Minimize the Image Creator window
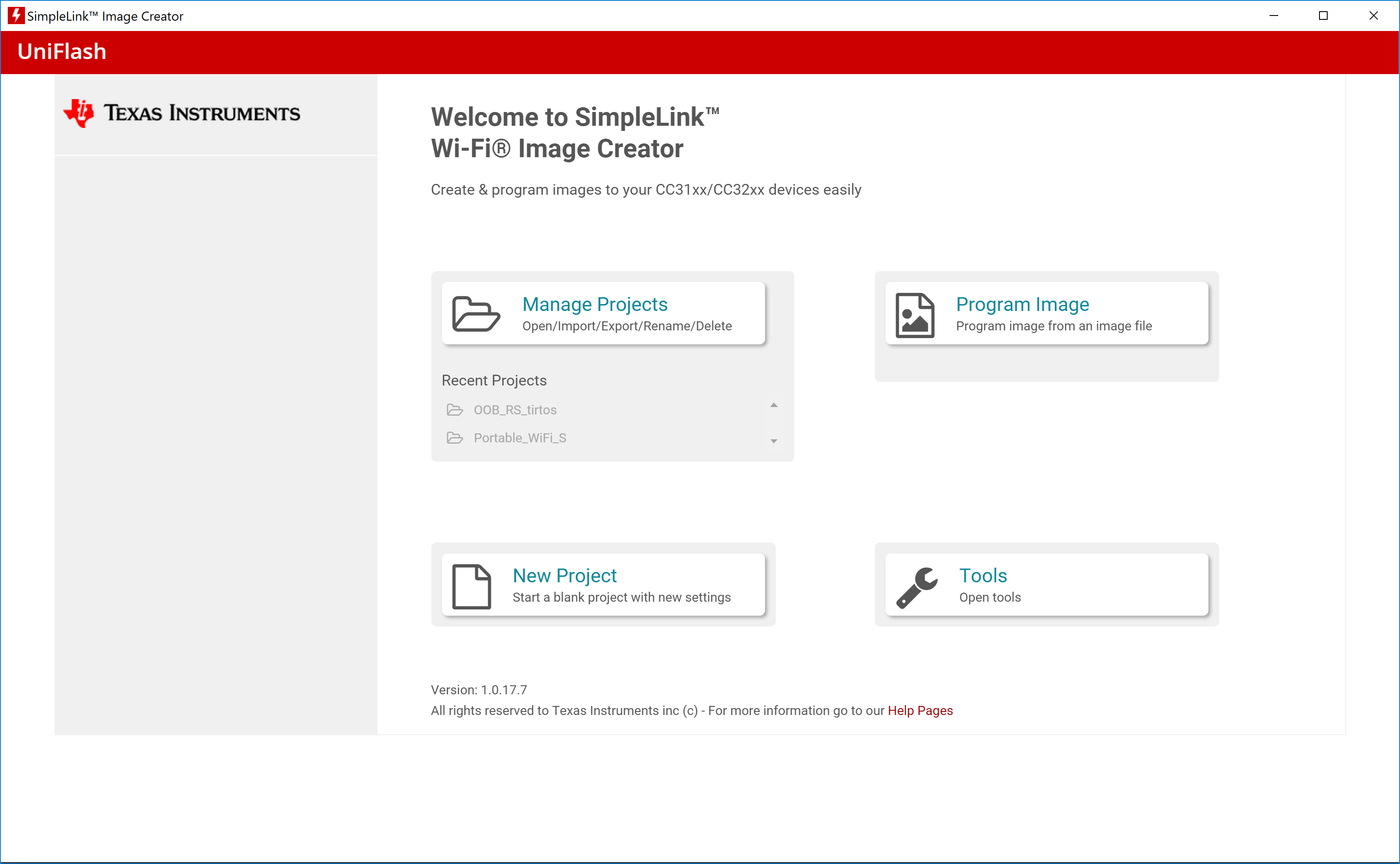The image size is (1400, 864). (1273, 16)
